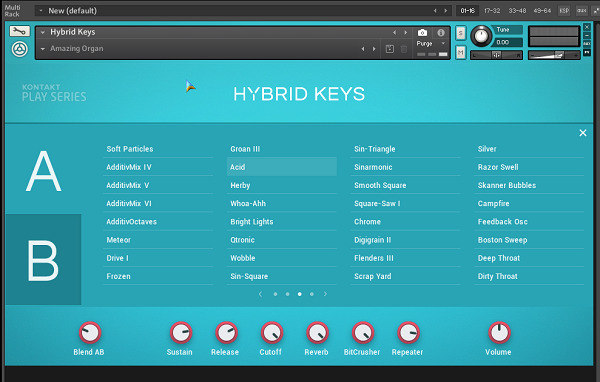The height and width of the screenshot is (382, 600).
Task: Open the Hybrid Keys instrument dropdown arrow
Action: pyautogui.click(x=43, y=33)
